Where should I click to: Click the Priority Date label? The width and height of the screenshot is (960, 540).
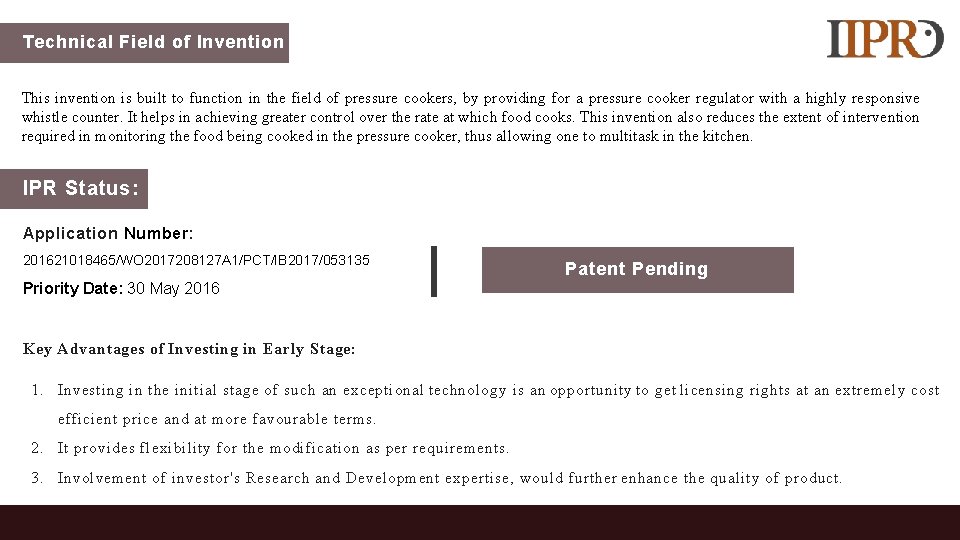click(x=73, y=288)
